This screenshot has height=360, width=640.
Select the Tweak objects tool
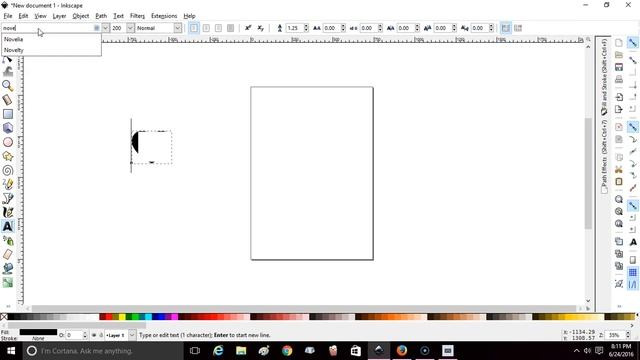point(7,71)
